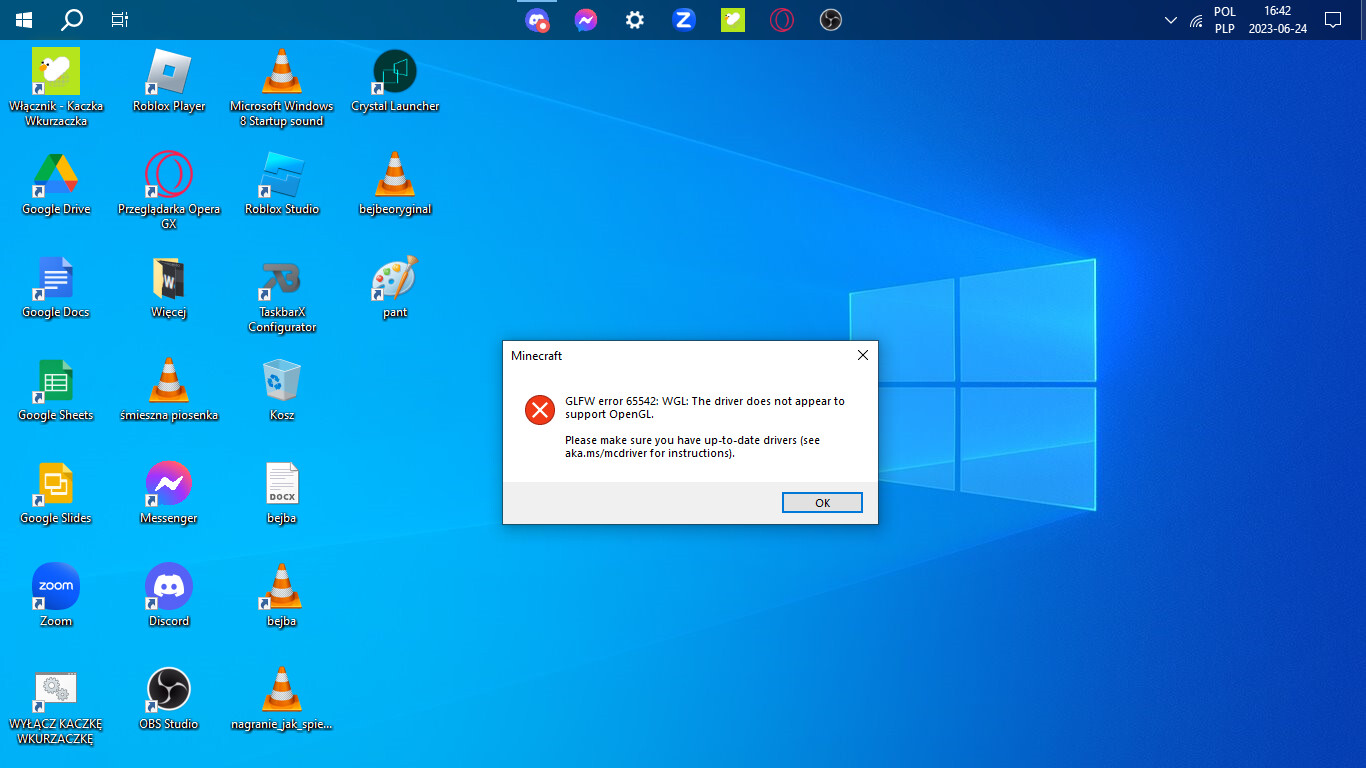
Task: Select the Kosz recycle bin icon
Action: pyautogui.click(x=282, y=391)
